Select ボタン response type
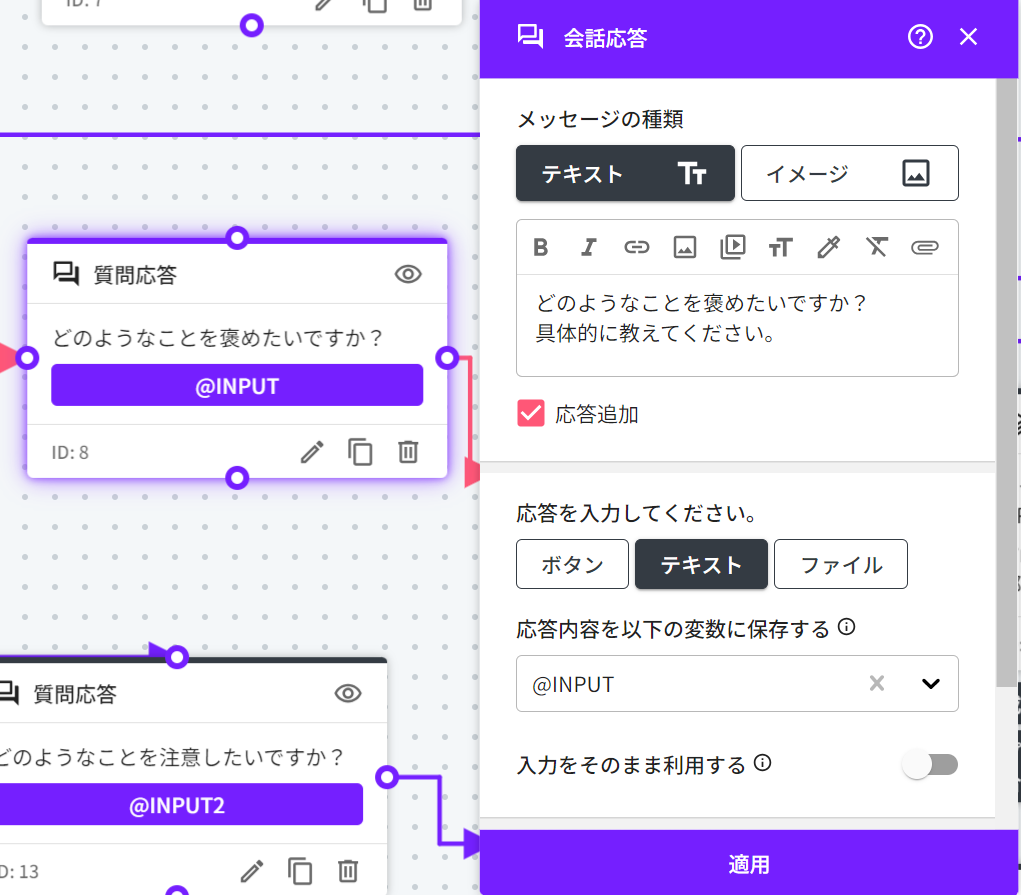This screenshot has width=1021, height=895. point(572,565)
